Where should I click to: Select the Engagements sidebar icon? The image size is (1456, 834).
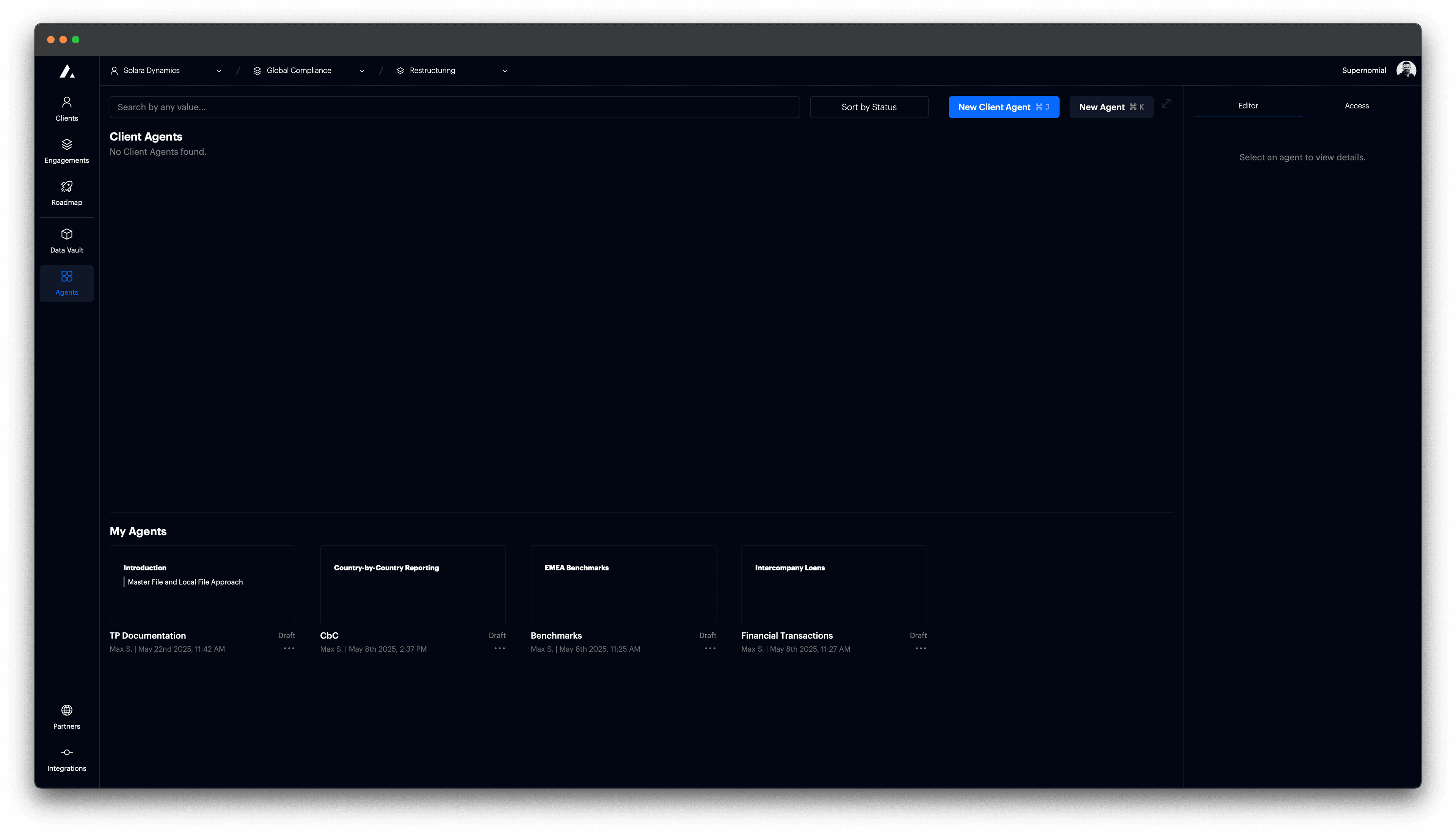pos(66,150)
